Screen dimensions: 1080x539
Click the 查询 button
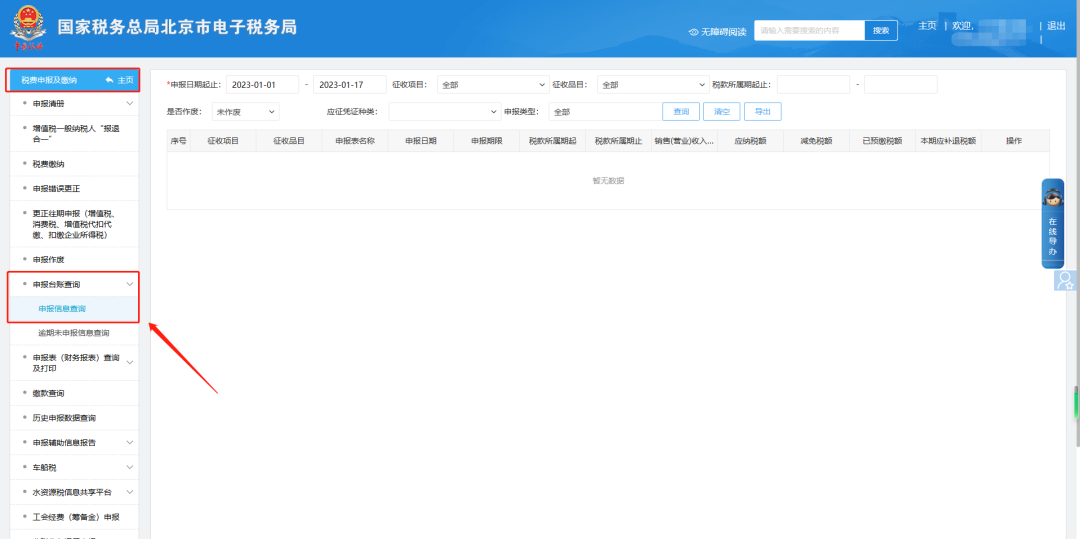[680, 112]
